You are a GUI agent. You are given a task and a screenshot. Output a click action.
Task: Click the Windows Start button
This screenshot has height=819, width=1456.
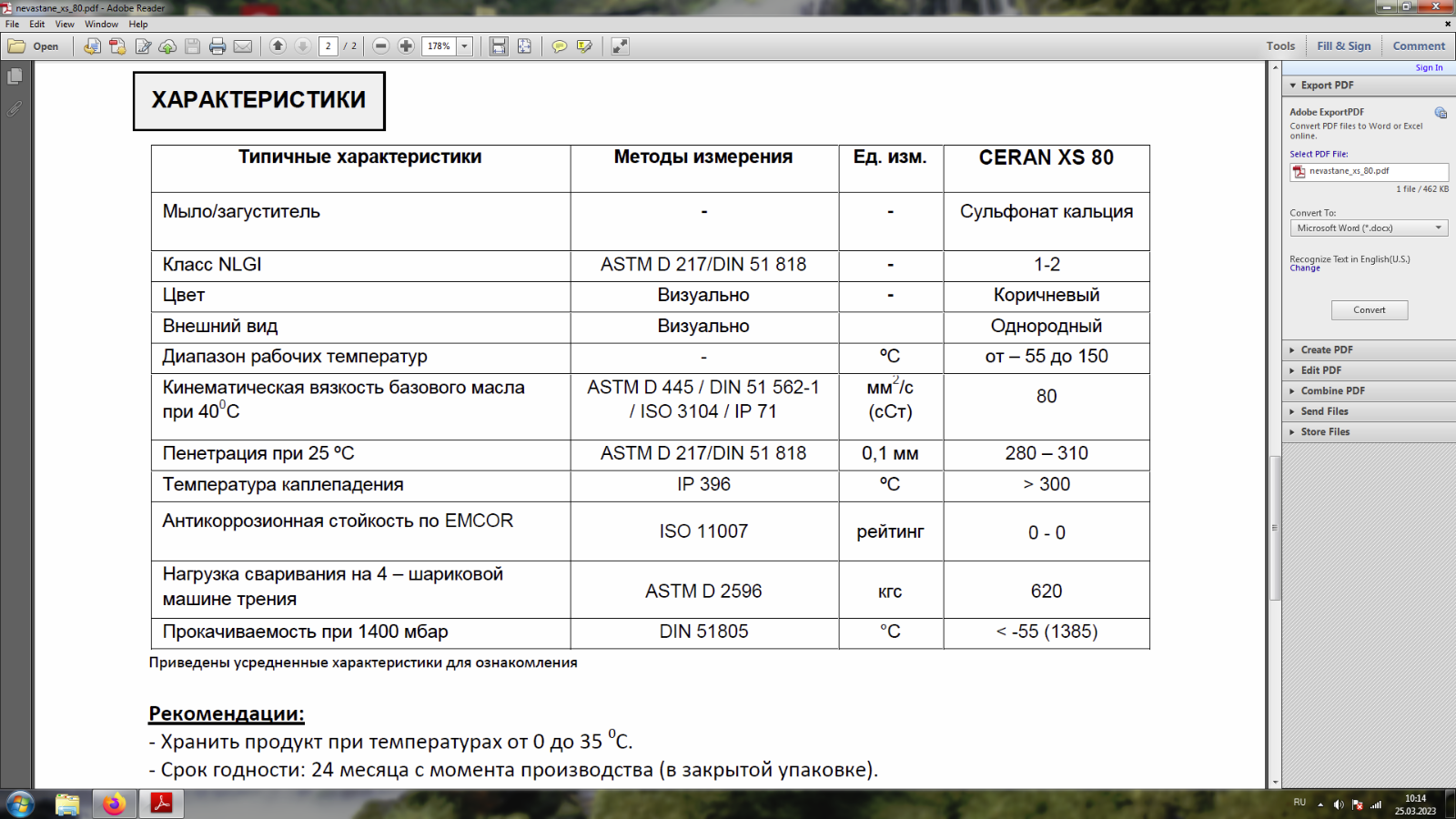(20, 804)
